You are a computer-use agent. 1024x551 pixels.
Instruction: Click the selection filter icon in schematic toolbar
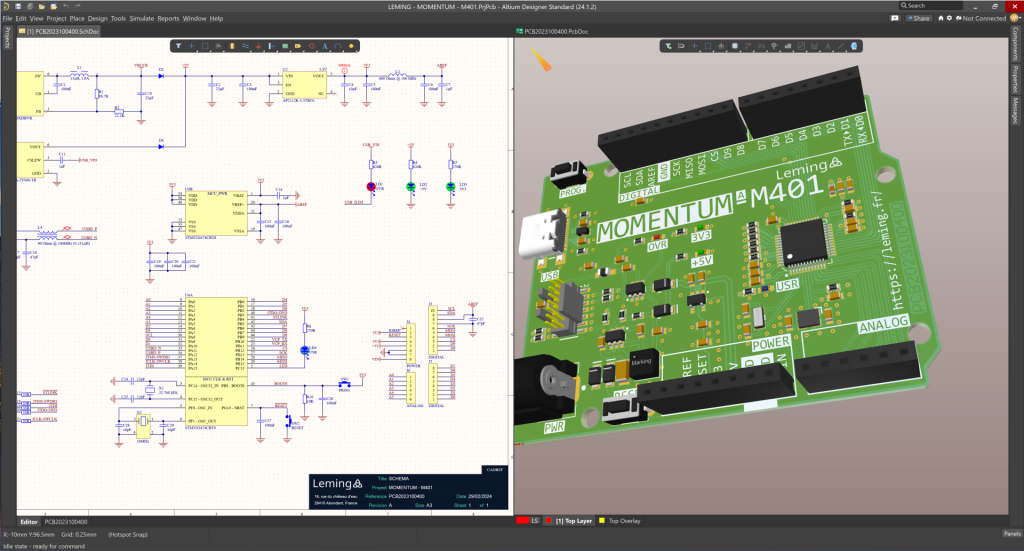(x=177, y=46)
